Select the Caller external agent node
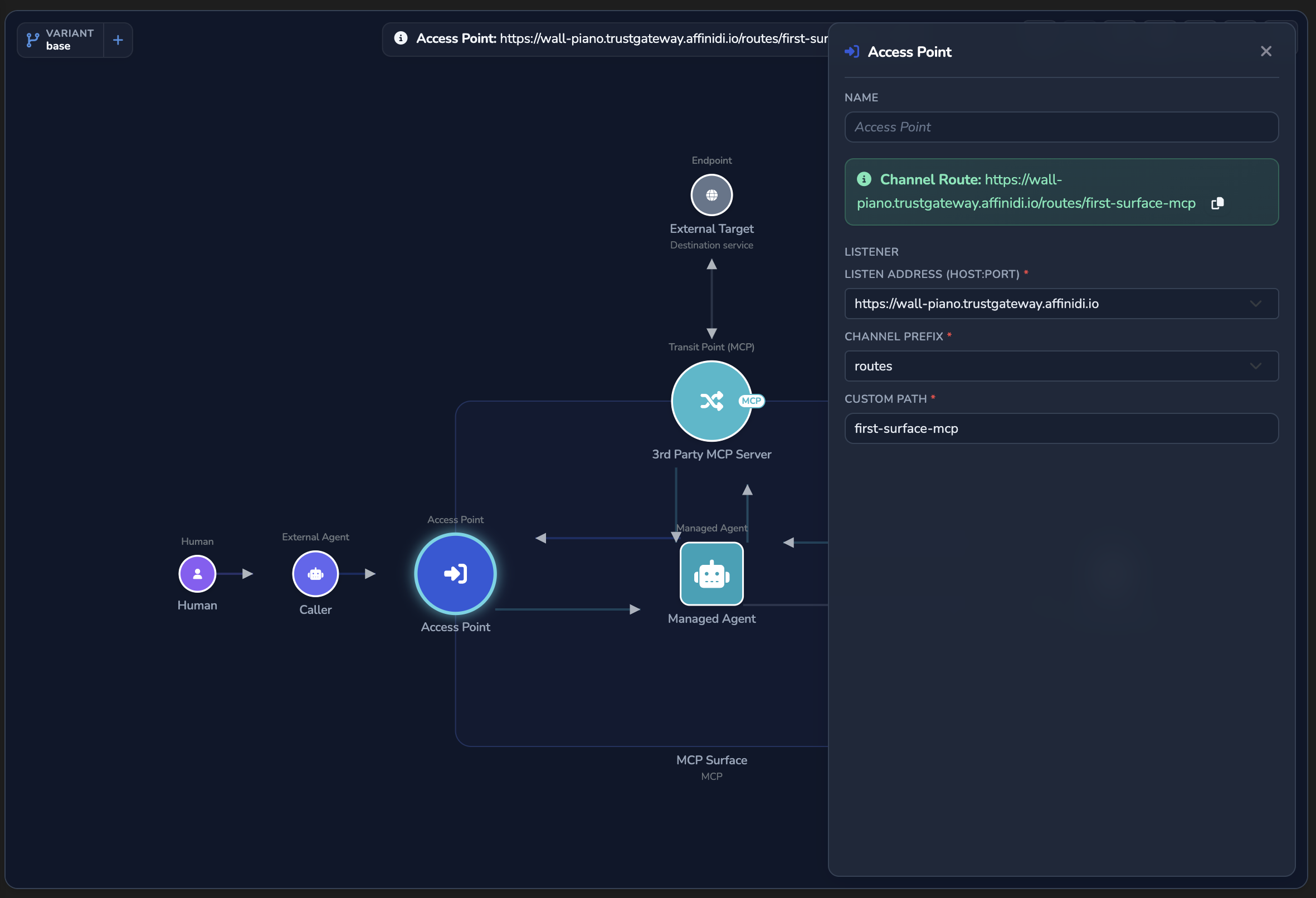Viewport: 1316px width, 898px height. coord(315,574)
